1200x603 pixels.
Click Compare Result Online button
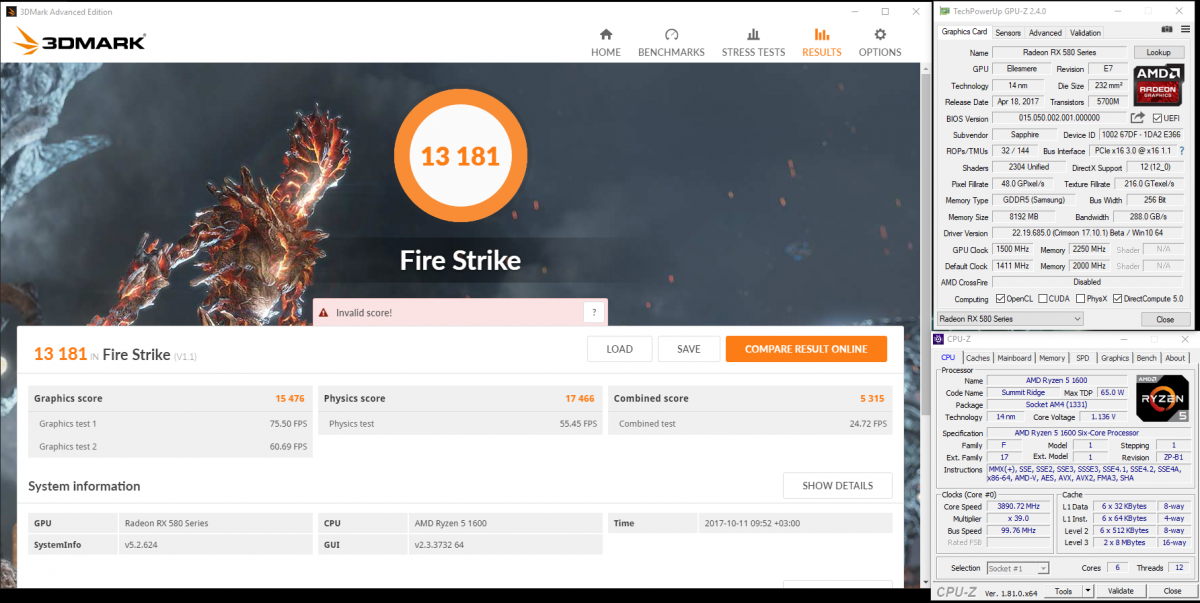pyautogui.click(x=806, y=349)
